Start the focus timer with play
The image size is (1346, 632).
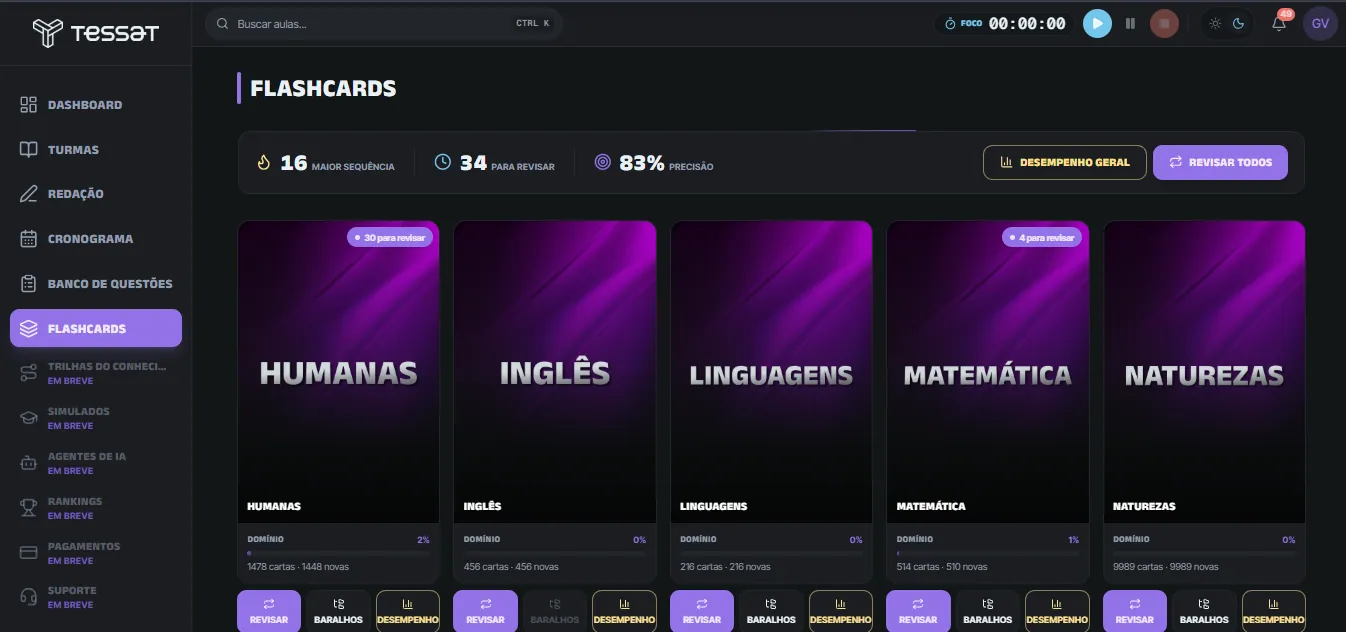1097,23
